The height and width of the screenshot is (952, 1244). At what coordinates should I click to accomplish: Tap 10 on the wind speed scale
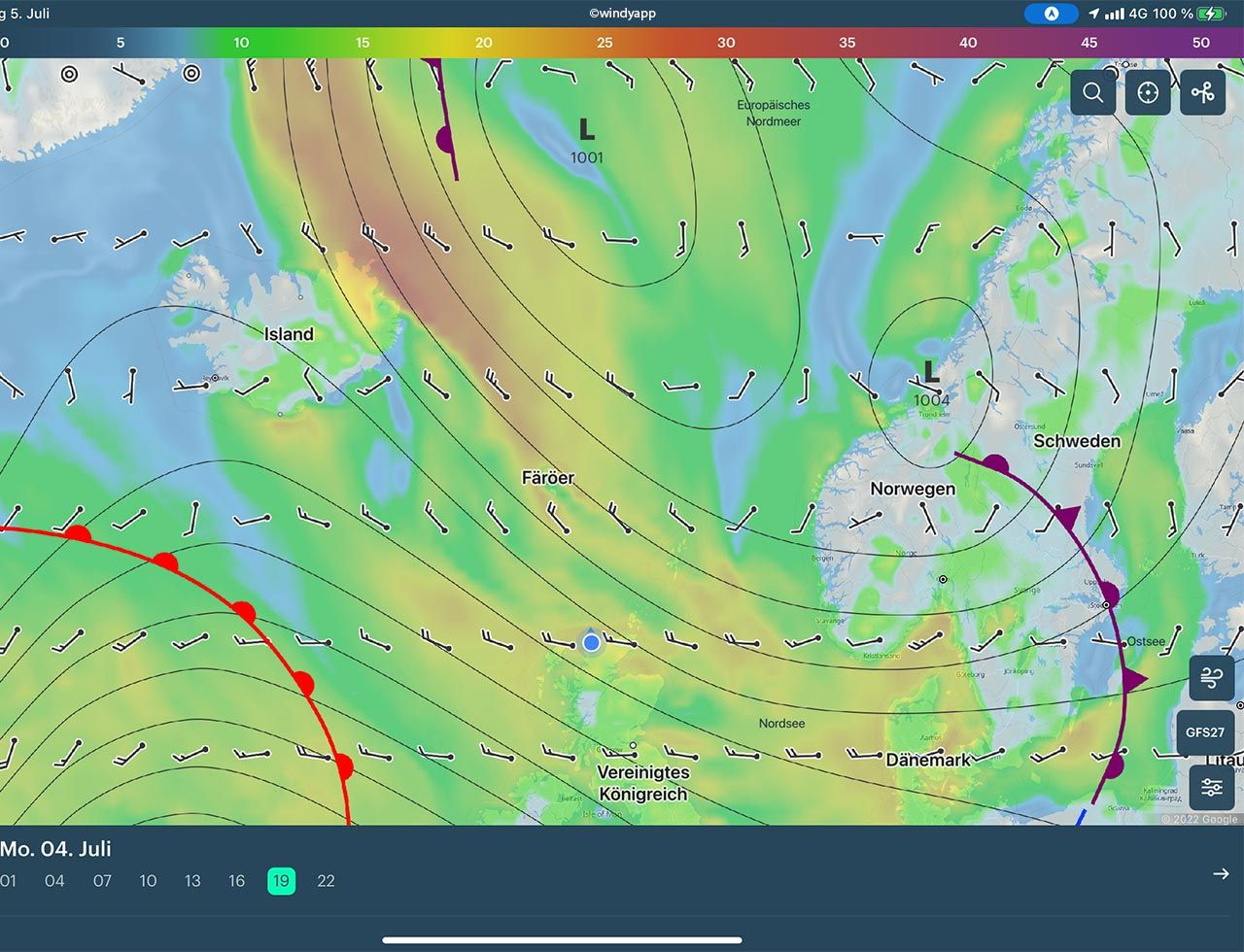click(241, 43)
